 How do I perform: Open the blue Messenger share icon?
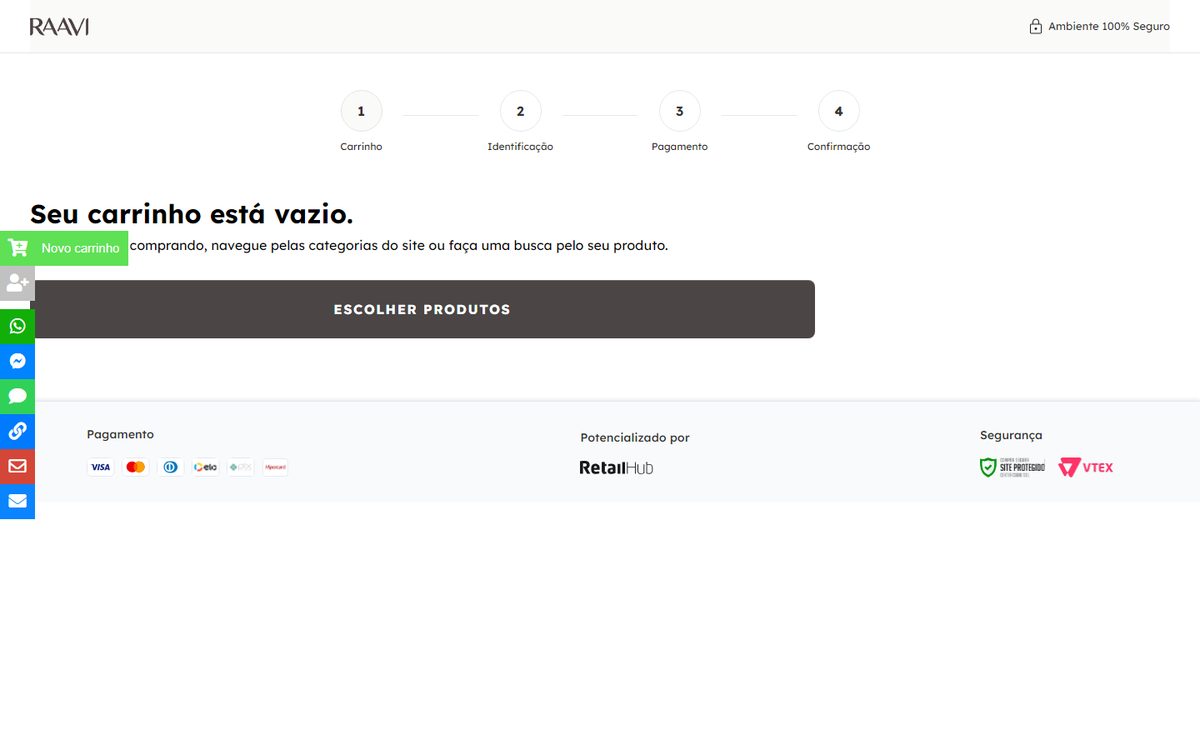click(17, 361)
